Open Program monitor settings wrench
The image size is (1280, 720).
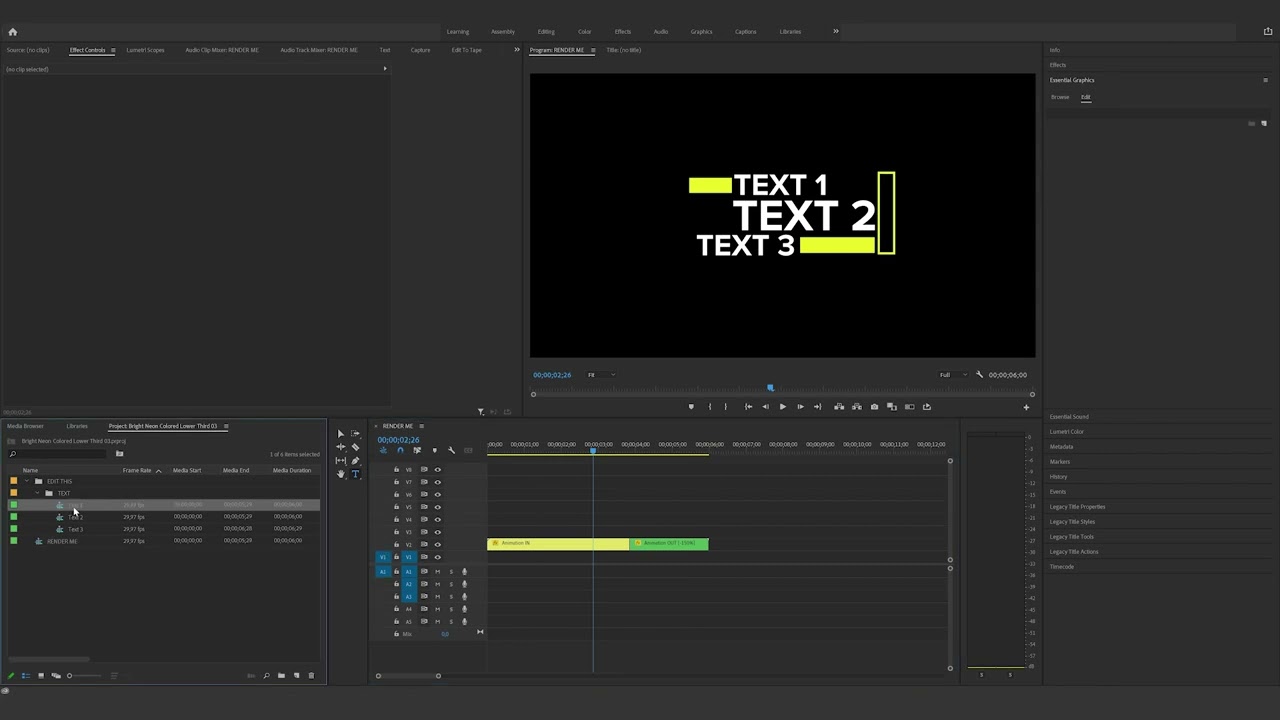pyautogui.click(x=979, y=375)
